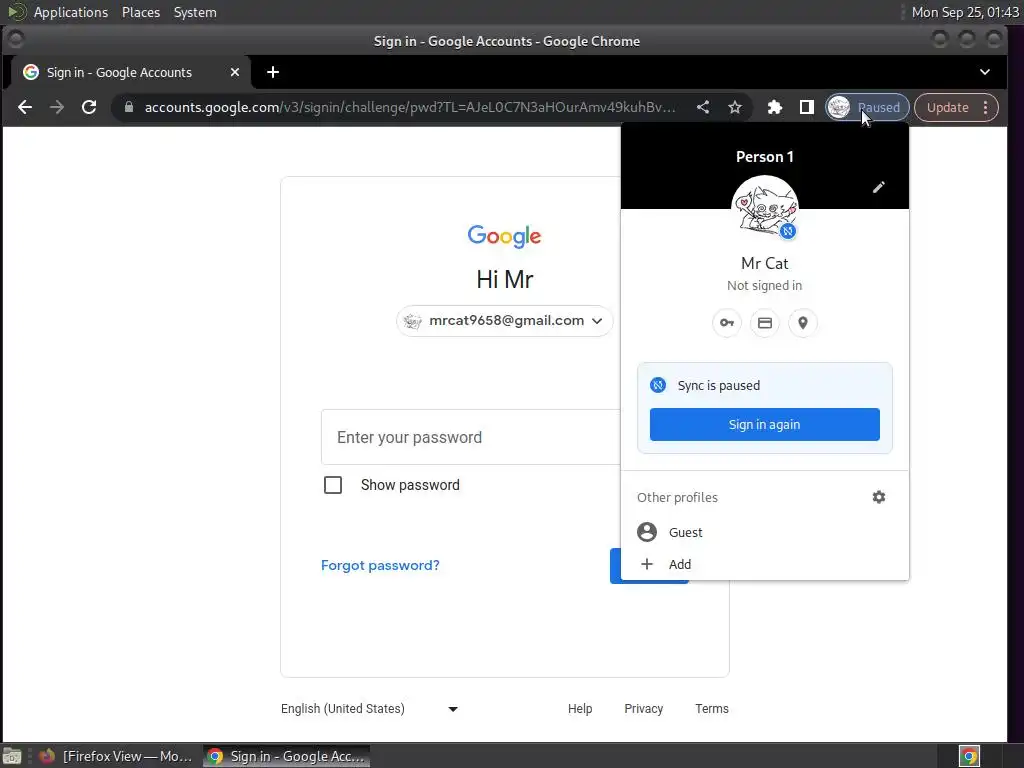Click the padlock site info icon
Image resolution: width=1024 pixels, height=768 pixels.
pos(129,107)
